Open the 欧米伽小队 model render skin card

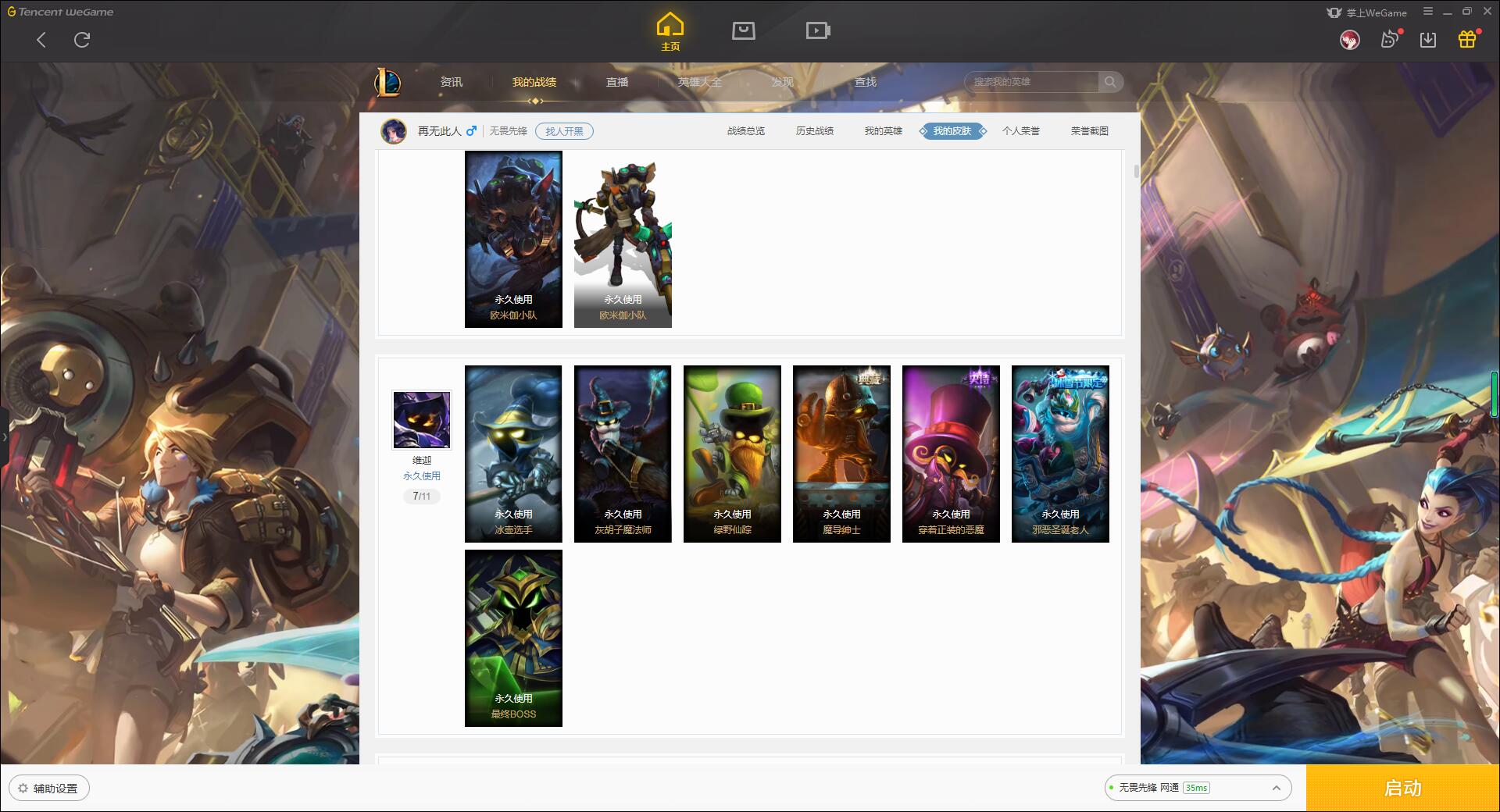coord(623,239)
